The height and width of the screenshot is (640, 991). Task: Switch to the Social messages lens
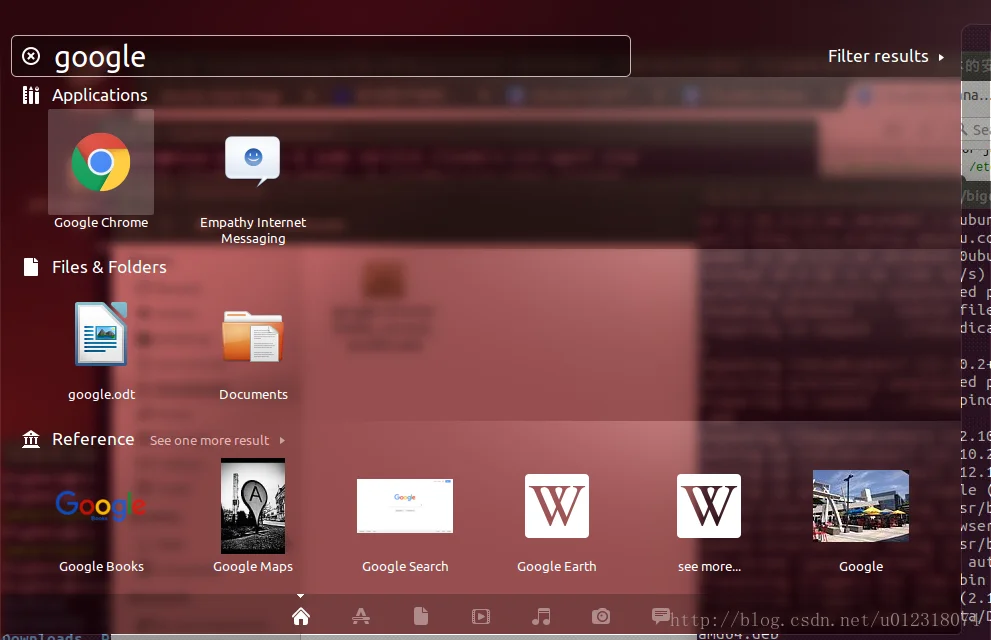[661, 615]
